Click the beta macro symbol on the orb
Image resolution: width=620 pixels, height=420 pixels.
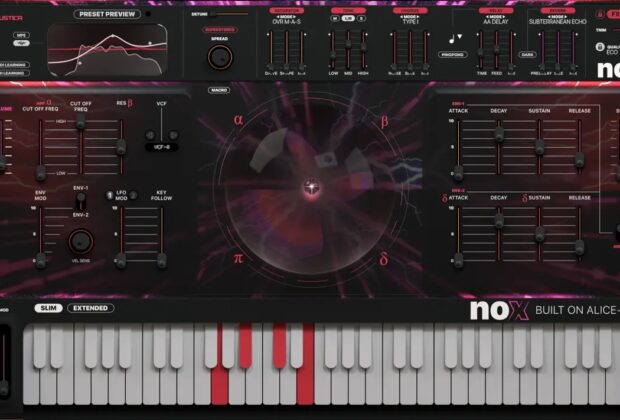point(383,121)
